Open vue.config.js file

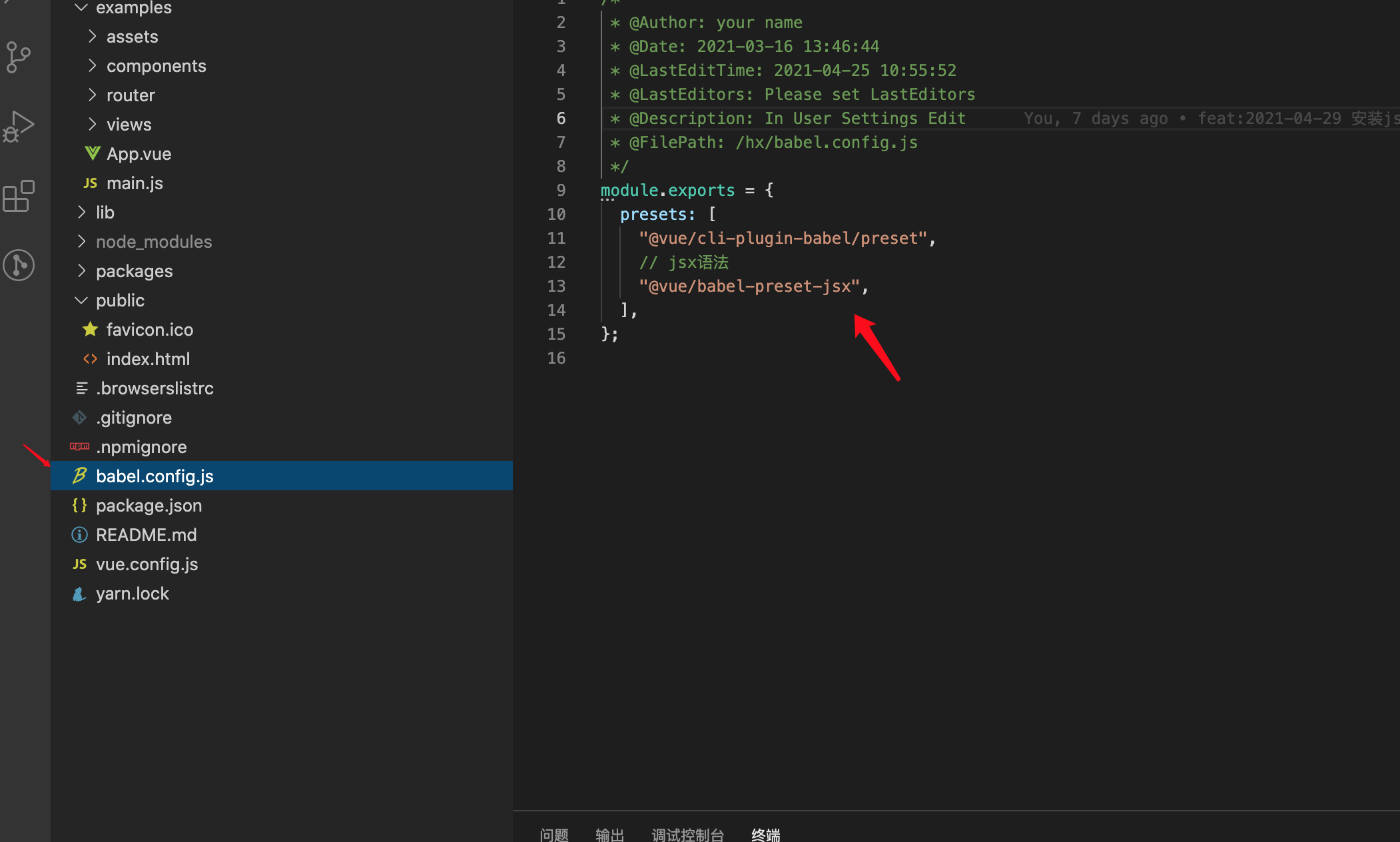click(282, 564)
